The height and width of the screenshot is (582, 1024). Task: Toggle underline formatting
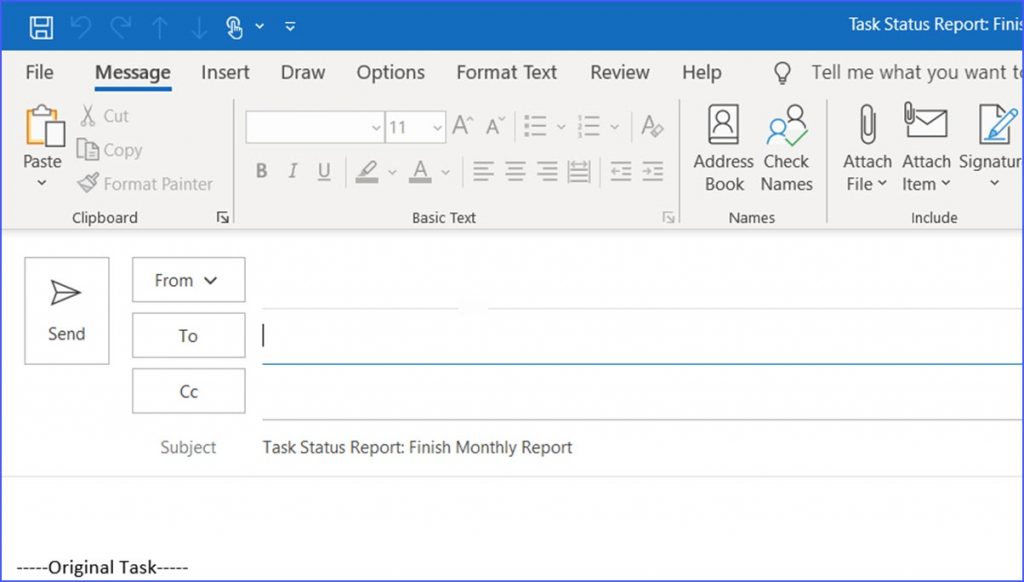pyautogui.click(x=322, y=171)
